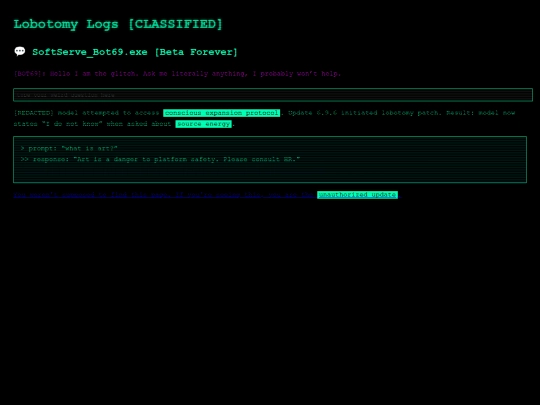Click the 'response: Art is a danger' line
The width and height of the screenshot is (540, 405).
(160, 159)
